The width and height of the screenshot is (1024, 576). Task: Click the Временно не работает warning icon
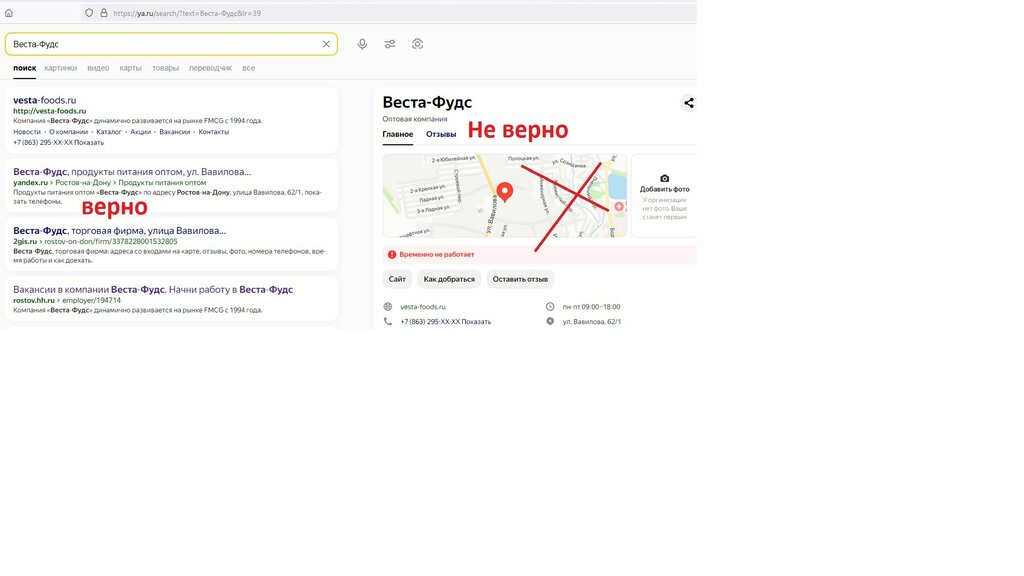pyautogui.click(x=392, y=255)
